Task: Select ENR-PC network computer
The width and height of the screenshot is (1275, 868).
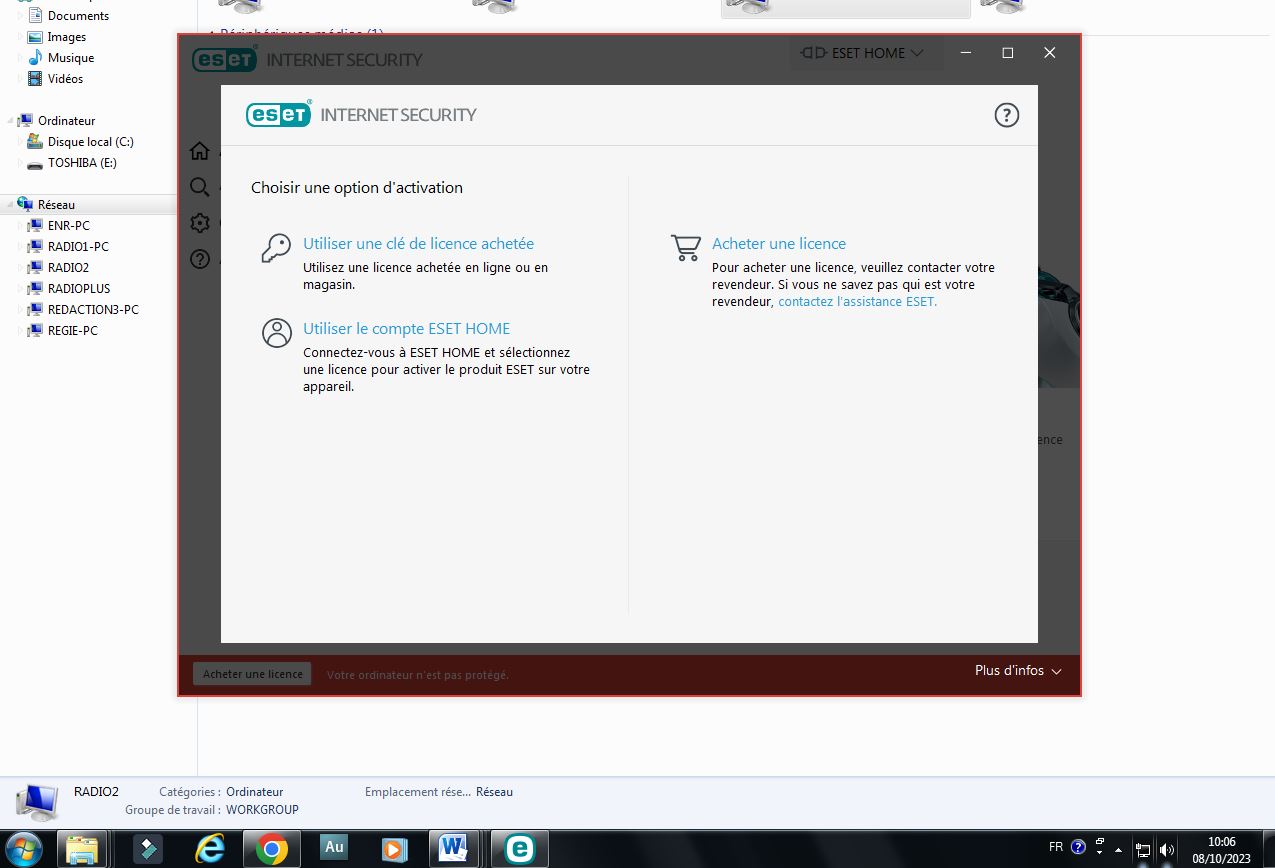Action: 68,226
